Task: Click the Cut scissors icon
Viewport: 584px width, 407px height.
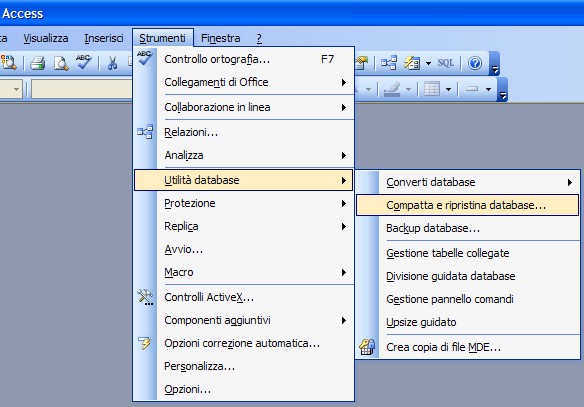Action: (x=112, y=63)
